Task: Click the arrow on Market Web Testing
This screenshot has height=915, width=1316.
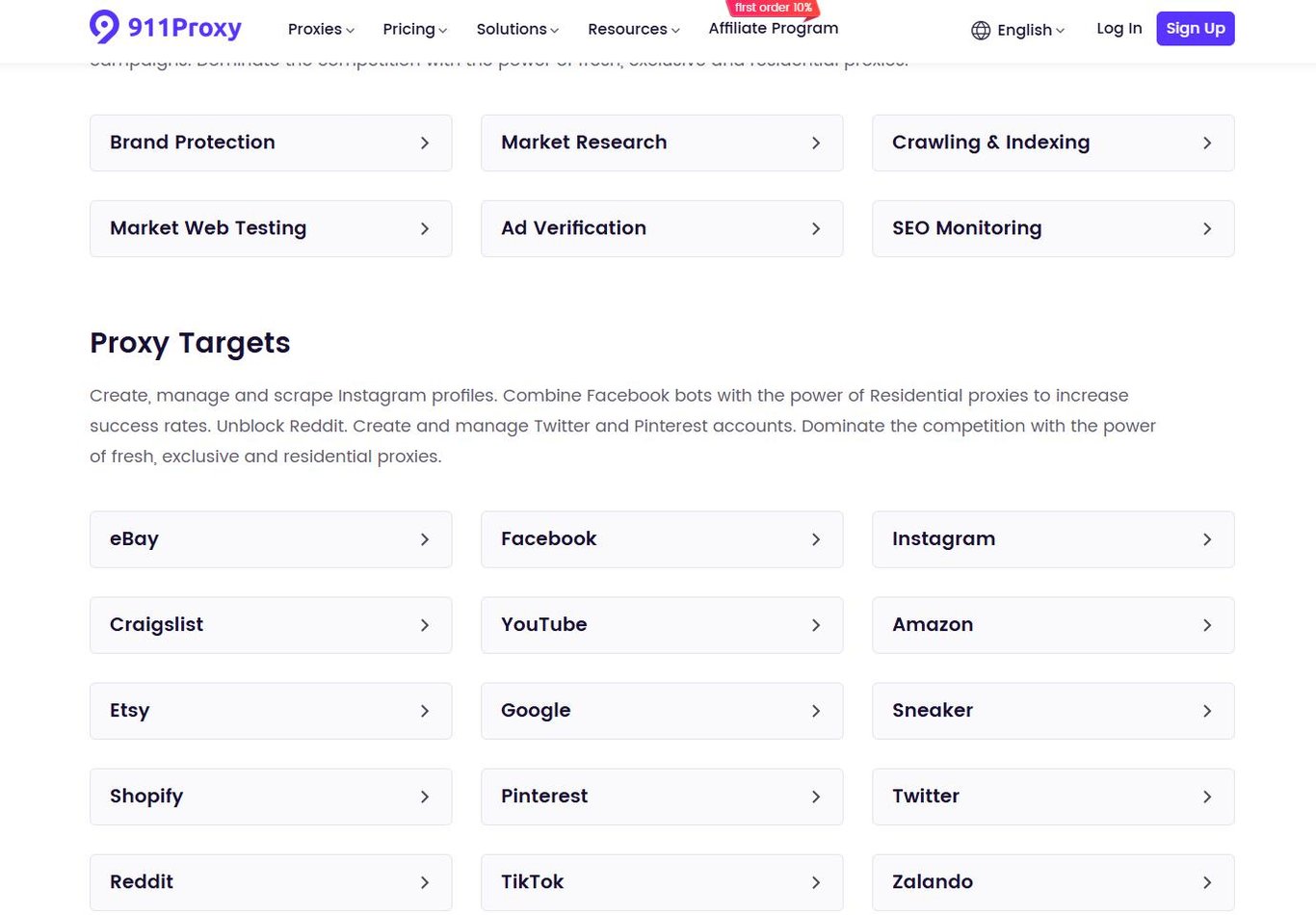Action: [x=425, y=228]
